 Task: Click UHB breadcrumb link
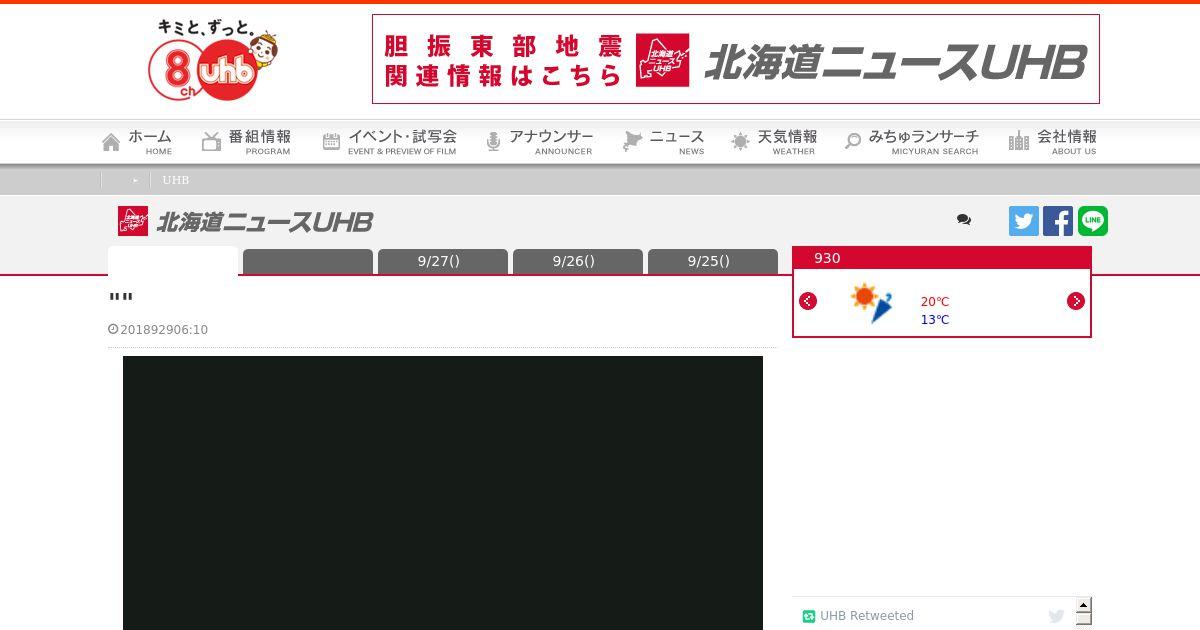(175, 180)
